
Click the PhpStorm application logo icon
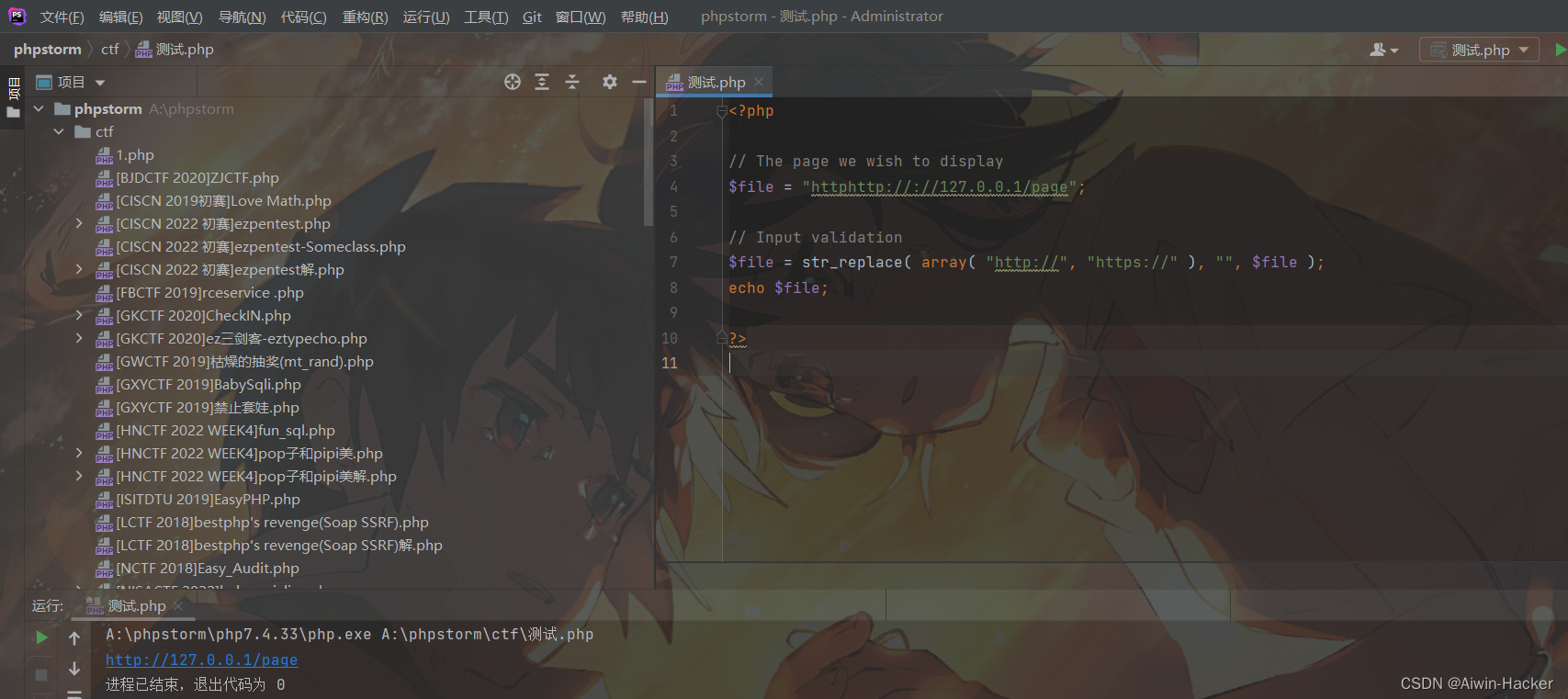click(x=17, y=17)
